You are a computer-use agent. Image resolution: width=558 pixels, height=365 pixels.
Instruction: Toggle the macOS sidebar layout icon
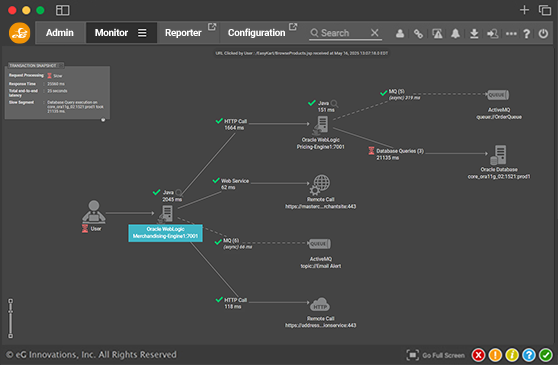(x=63, y=10)
